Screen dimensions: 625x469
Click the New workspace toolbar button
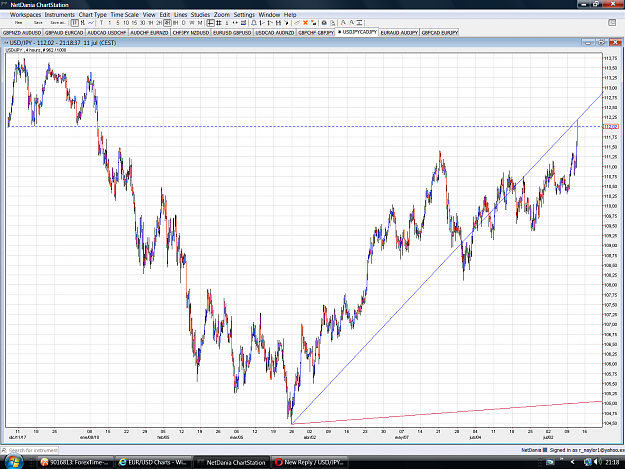[x=18, y=23]
